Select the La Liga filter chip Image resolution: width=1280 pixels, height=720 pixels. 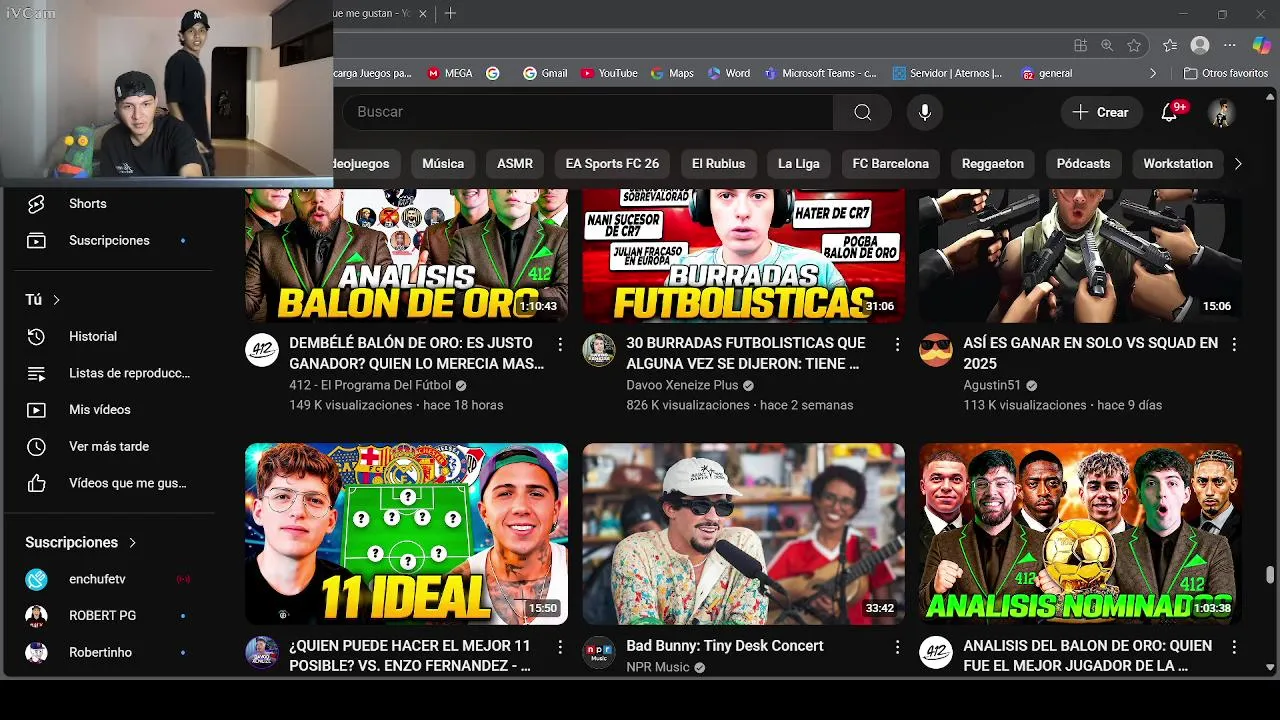pyautogui.click(x=799, y=164)
